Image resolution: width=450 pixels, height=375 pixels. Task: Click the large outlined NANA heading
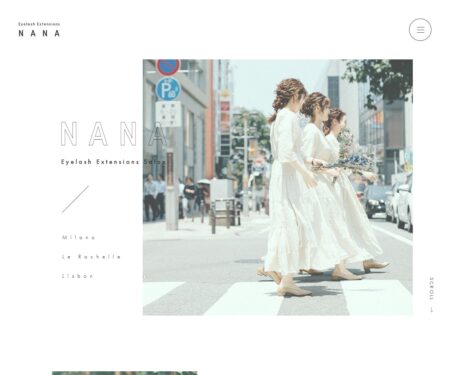[x=113, y=134]
